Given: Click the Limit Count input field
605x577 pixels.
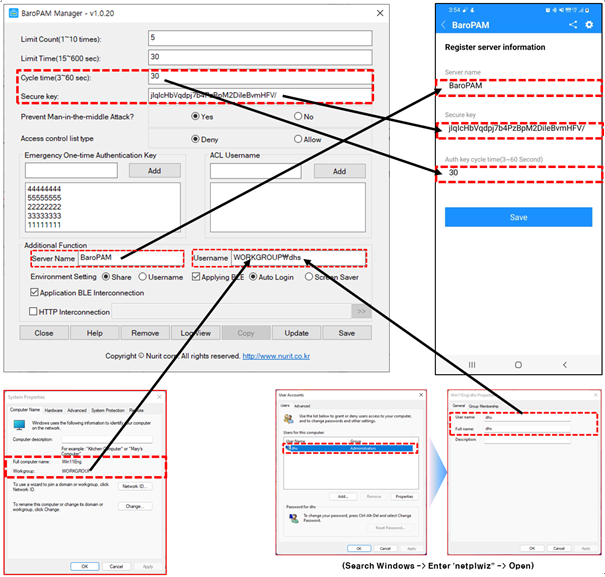Looking at the screenshot, I should (x=260, y=38).
